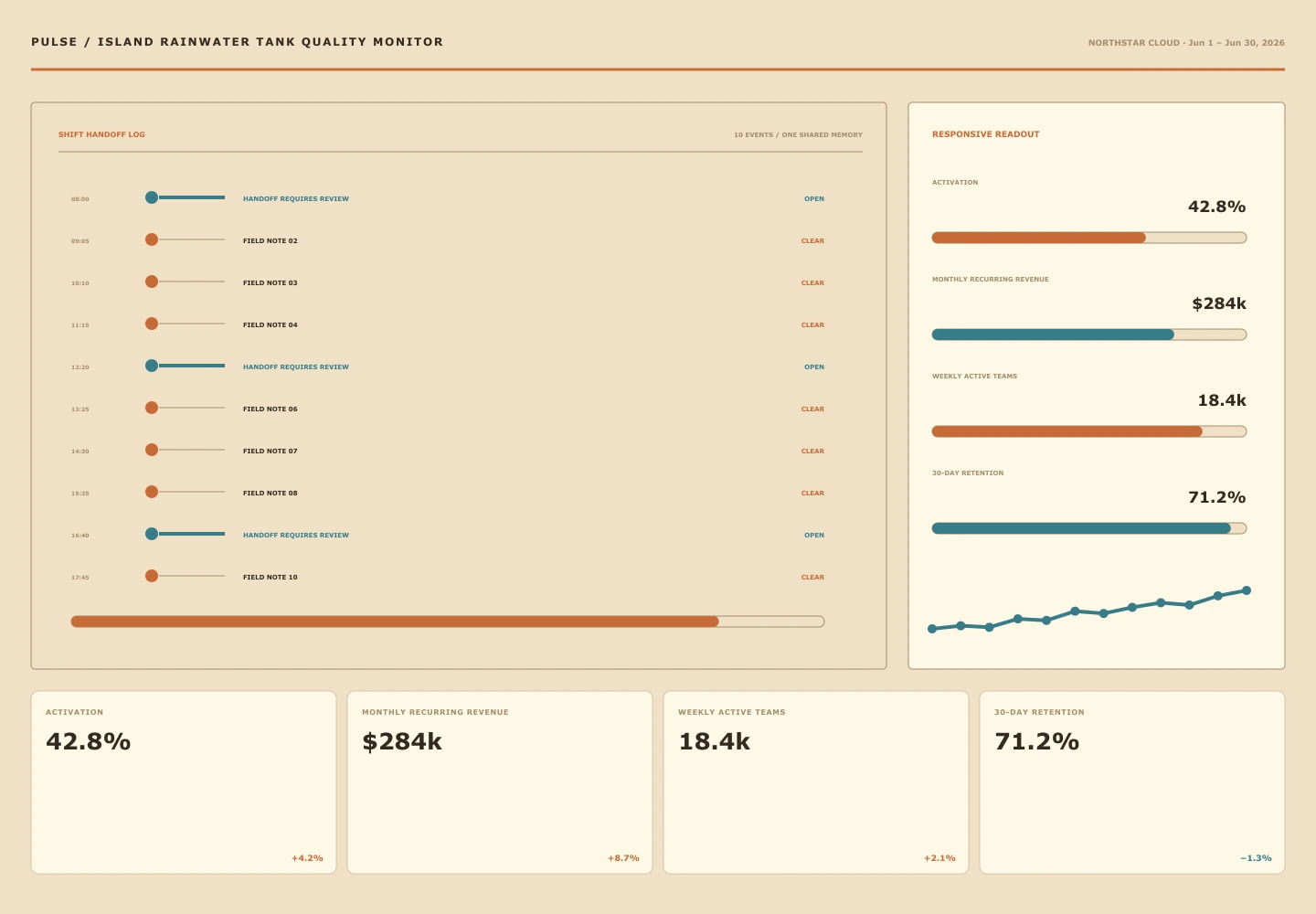Open the 30-Day Retention summary card
Image resolution: width=1316 pixels, height=914 pixels.
pos(1132,782)
